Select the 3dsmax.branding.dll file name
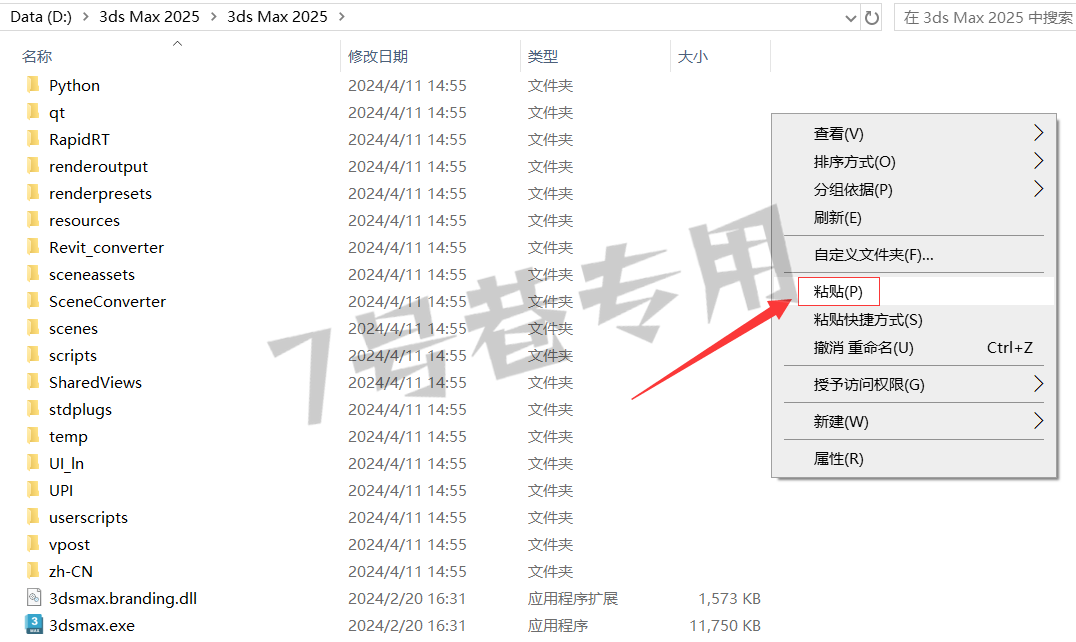This screenshot has height=642, width=1076. [123, 599]
